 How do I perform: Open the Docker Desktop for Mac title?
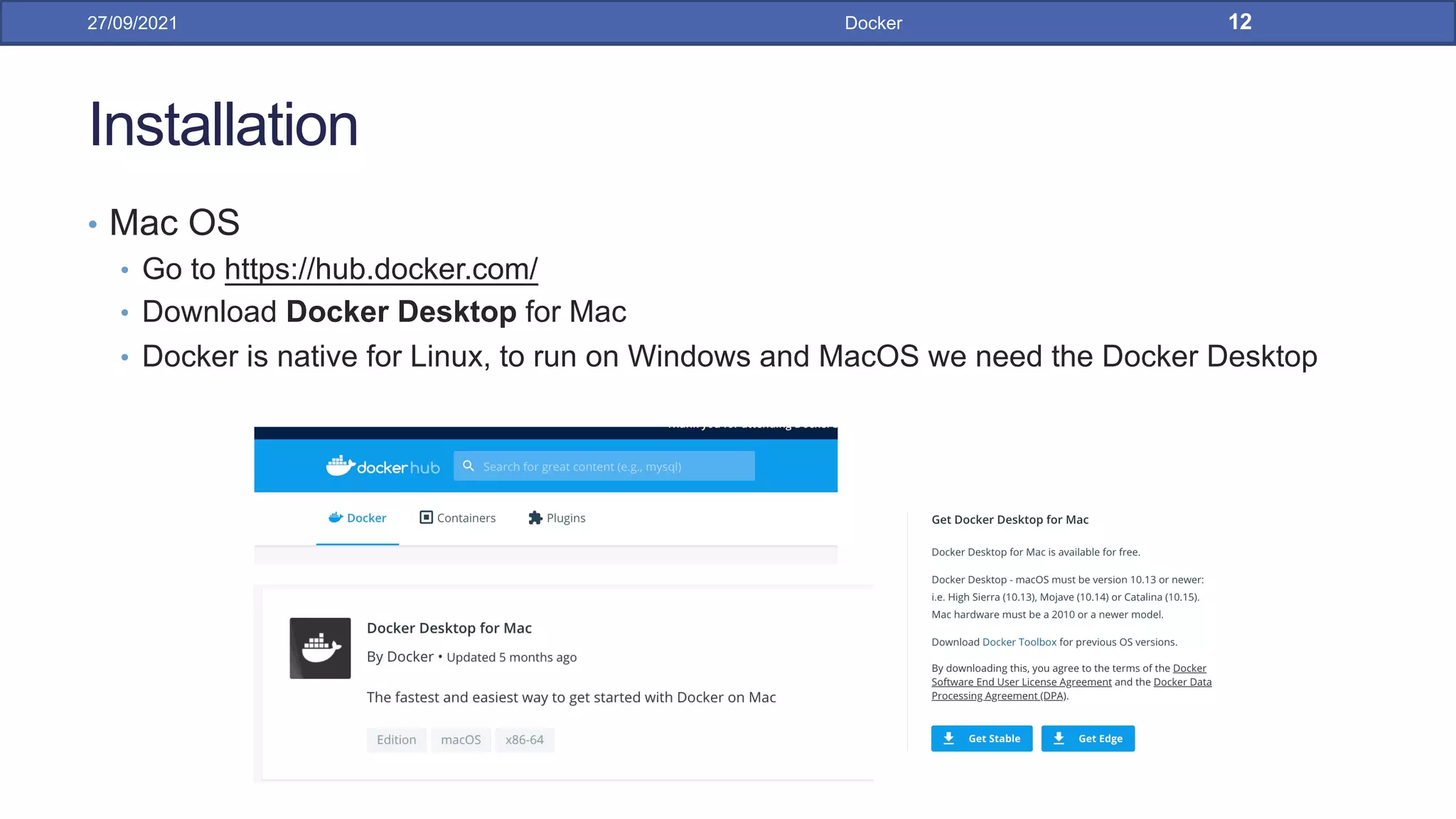tap(449, 628)
